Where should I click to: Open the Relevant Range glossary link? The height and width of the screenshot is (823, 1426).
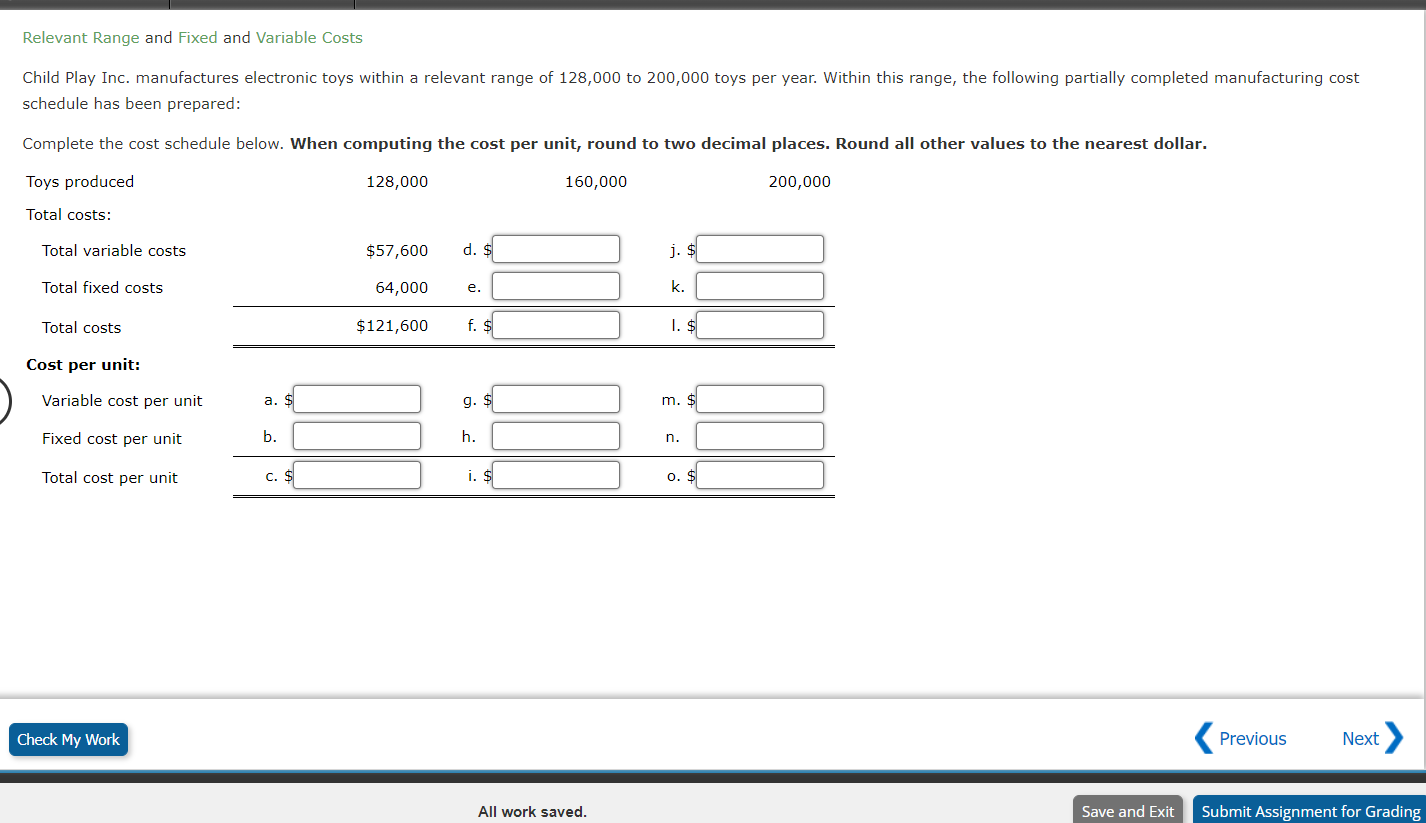80,37
